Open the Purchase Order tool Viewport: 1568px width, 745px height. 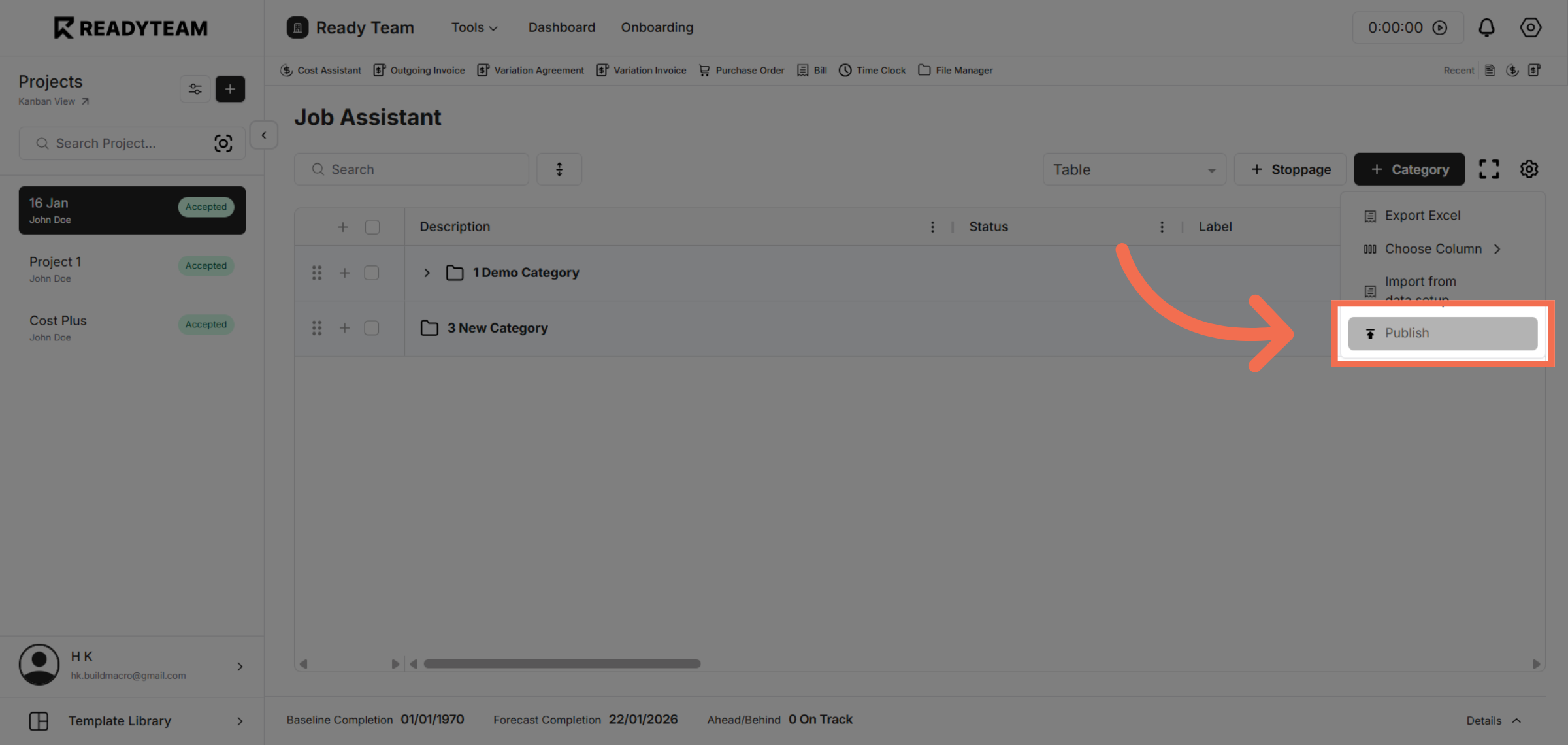coord(741,70)
